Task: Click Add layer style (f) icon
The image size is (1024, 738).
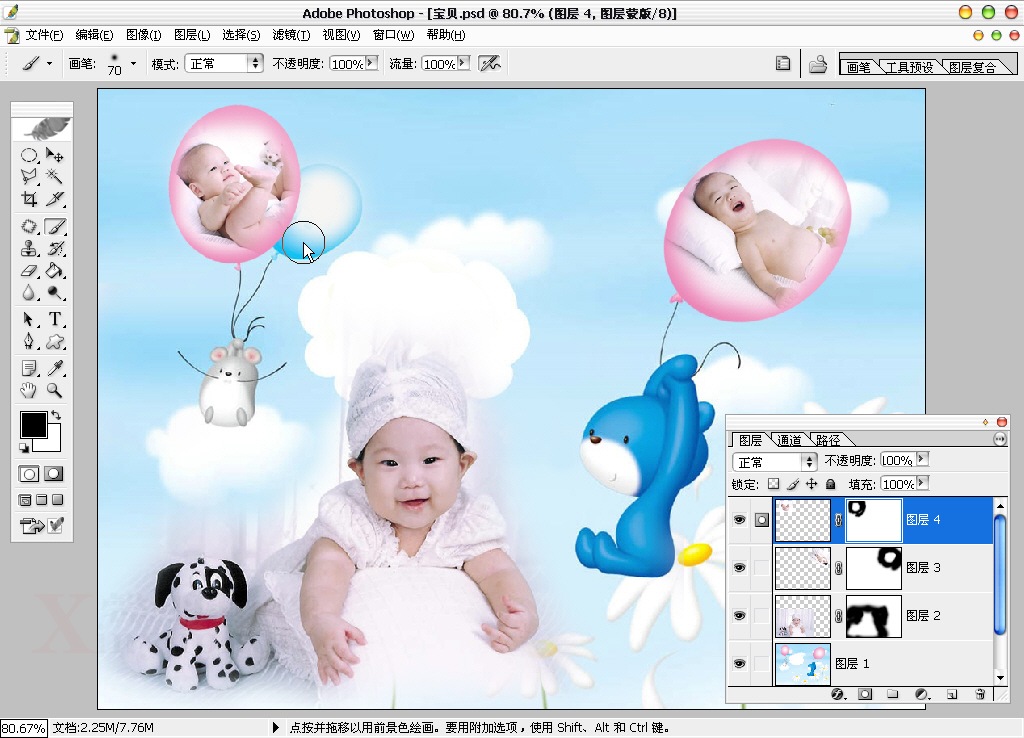Action: click(838, 694)
